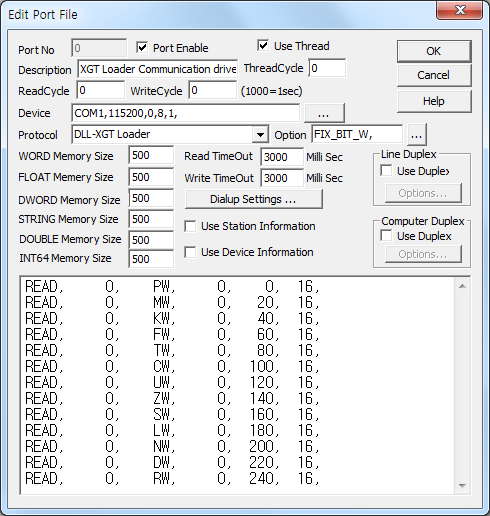Focus the STRING Memory Size field
Screen dimensions: 490x516
coord(151,219)
